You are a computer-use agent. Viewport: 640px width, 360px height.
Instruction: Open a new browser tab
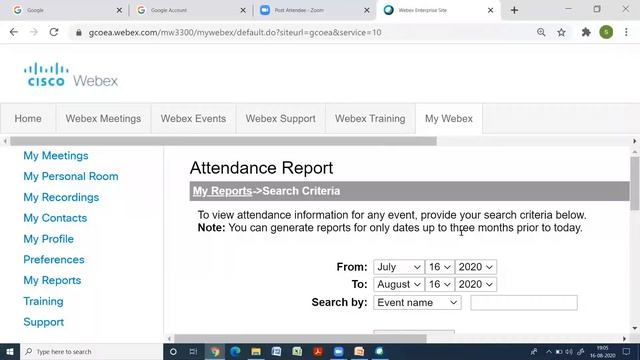(514, 10)
